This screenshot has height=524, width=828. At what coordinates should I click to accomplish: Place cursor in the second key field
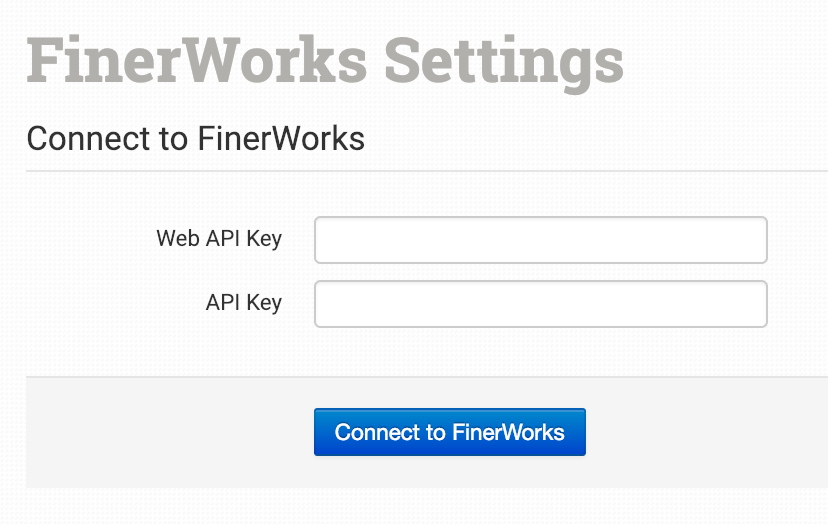[x=540, y=304]
